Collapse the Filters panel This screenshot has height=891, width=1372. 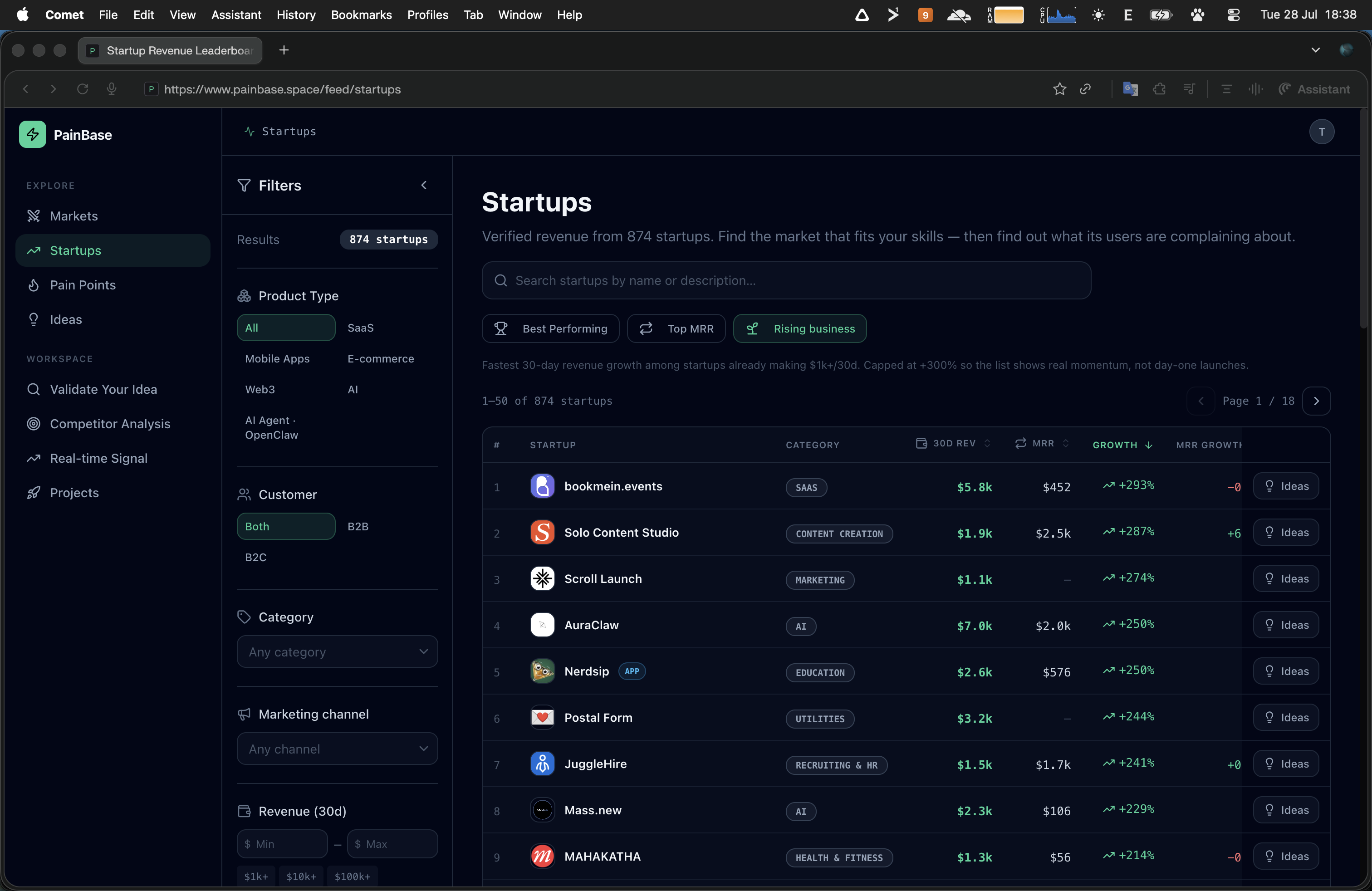click(424, 185)
